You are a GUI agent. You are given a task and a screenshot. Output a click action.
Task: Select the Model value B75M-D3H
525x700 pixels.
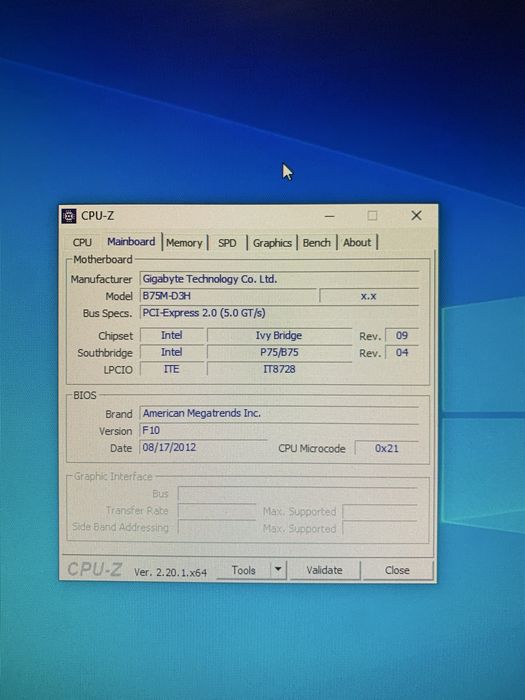coord(228,296)
